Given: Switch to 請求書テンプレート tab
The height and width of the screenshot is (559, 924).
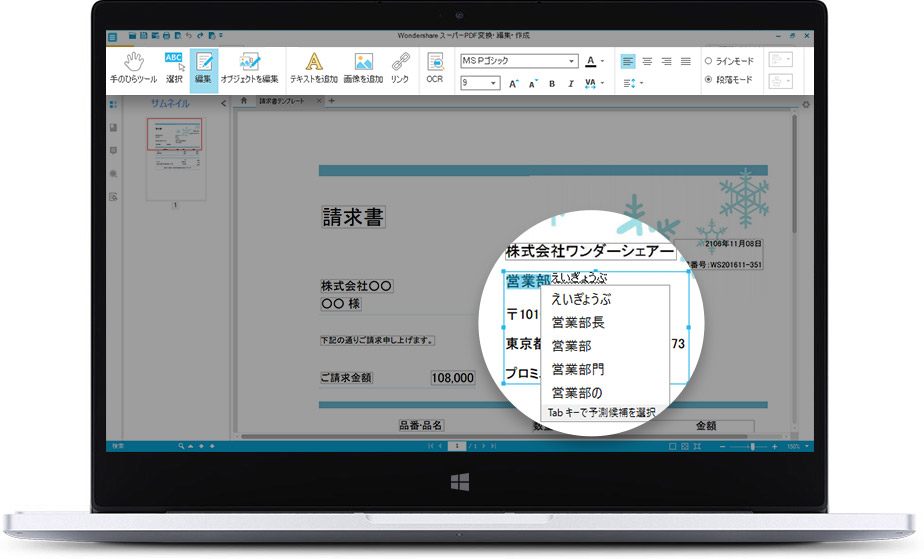Looking at the screenshot, I should [282, 101].
